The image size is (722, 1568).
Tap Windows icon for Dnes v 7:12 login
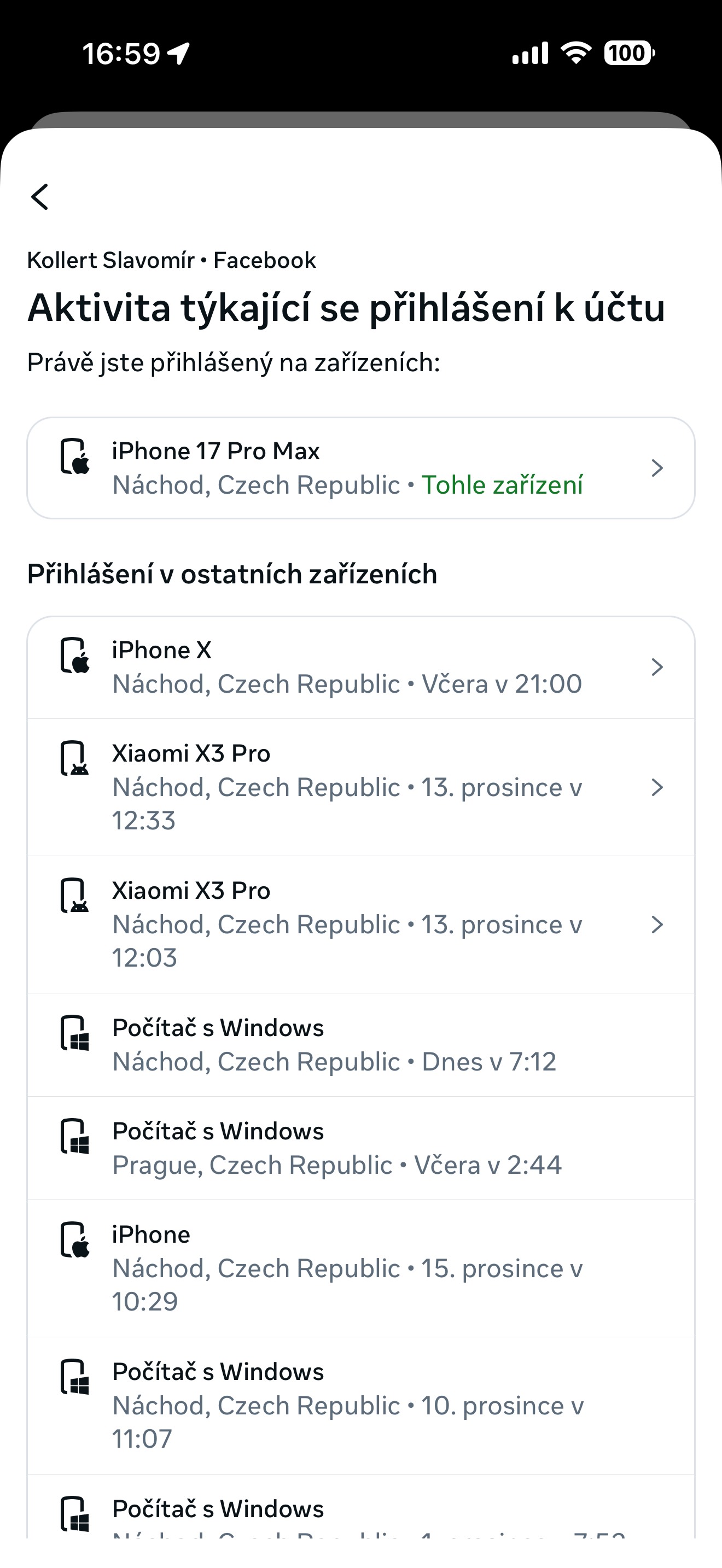75,1032
